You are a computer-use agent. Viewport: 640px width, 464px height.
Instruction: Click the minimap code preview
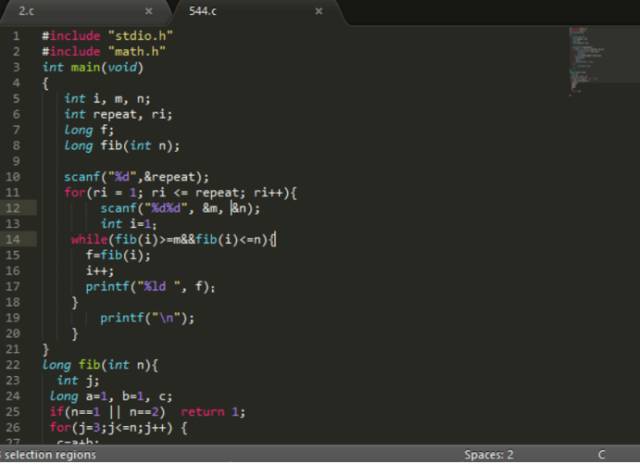click(x=588, y=60)
